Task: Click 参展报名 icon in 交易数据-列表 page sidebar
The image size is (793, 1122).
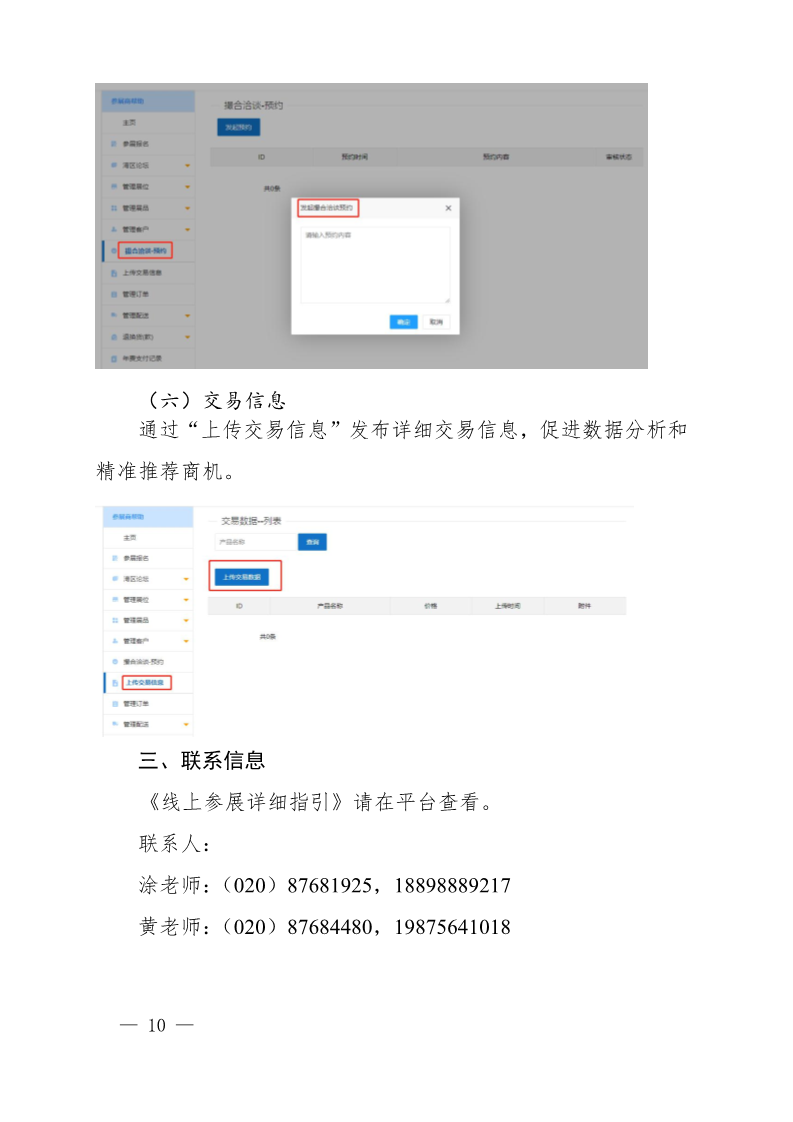Action: (115, 558)
